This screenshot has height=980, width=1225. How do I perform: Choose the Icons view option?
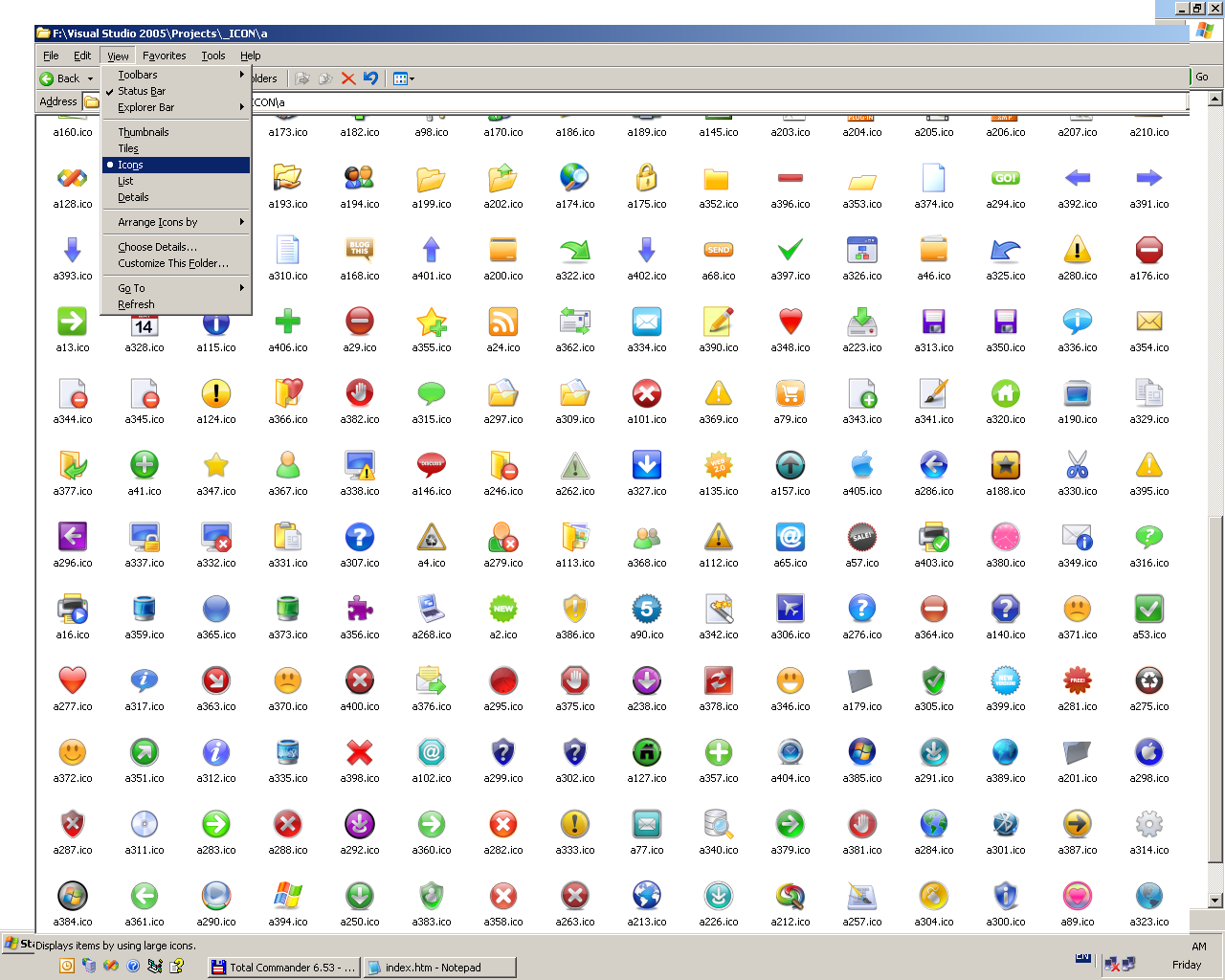coord(176,165)
